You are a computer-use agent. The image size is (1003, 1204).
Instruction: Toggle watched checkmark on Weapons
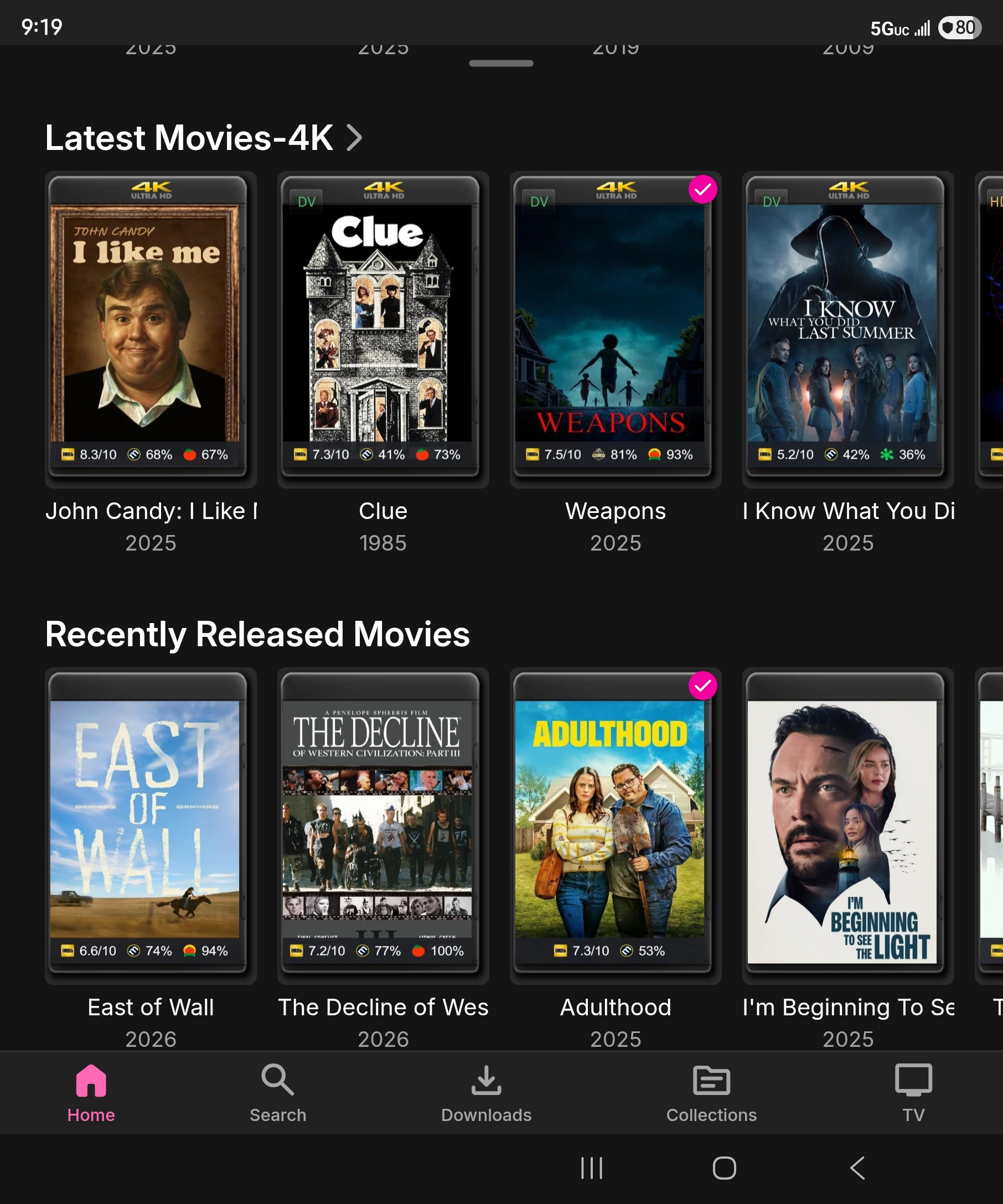click(702, 189)
